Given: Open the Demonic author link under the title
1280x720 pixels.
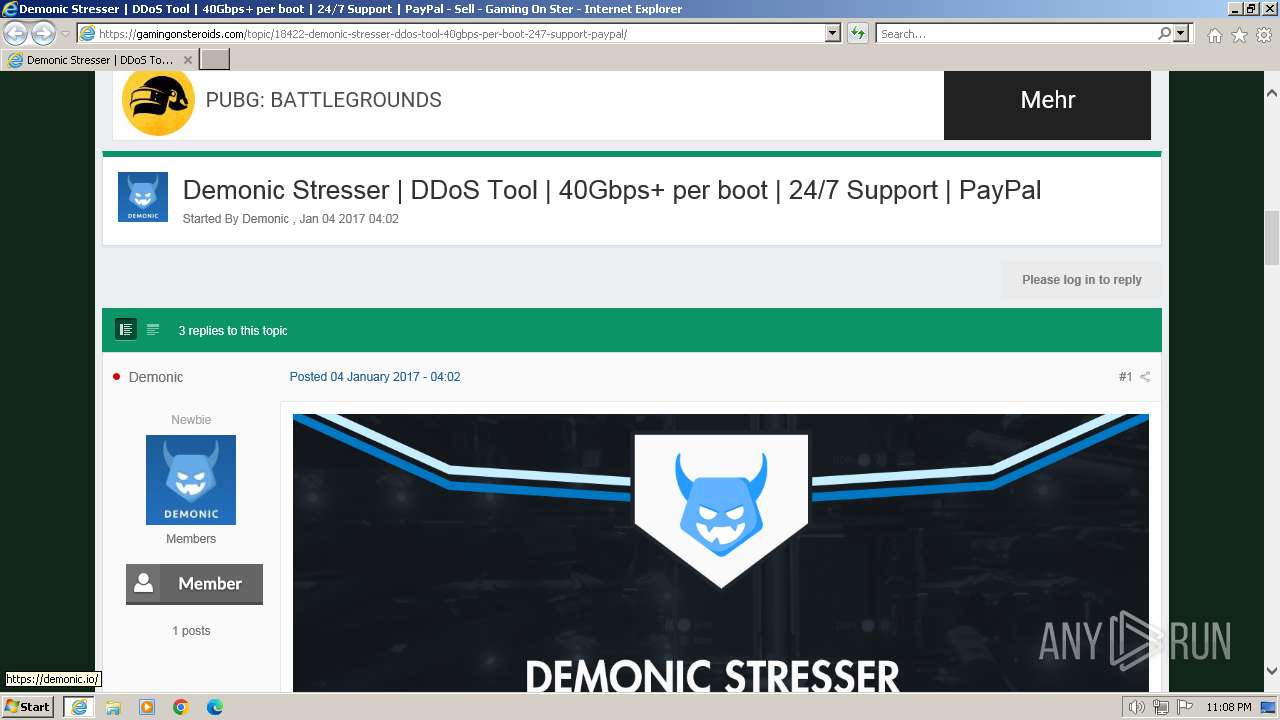Looking at the screenshot, I should point(265,219).
